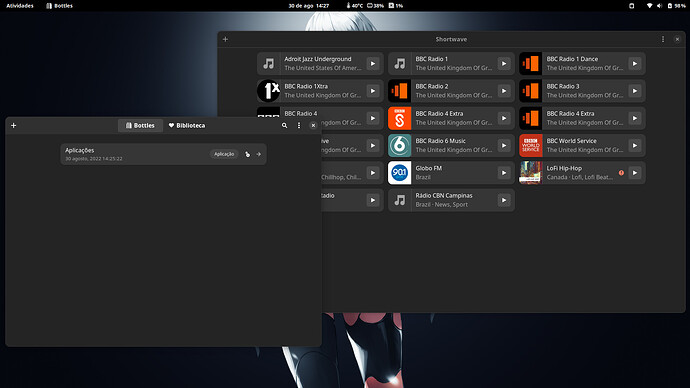This screenshot has width=690, height=388.
Task: Play Rádio CBN Campinas
Action: pyautogui.click(x=504, y=200)
